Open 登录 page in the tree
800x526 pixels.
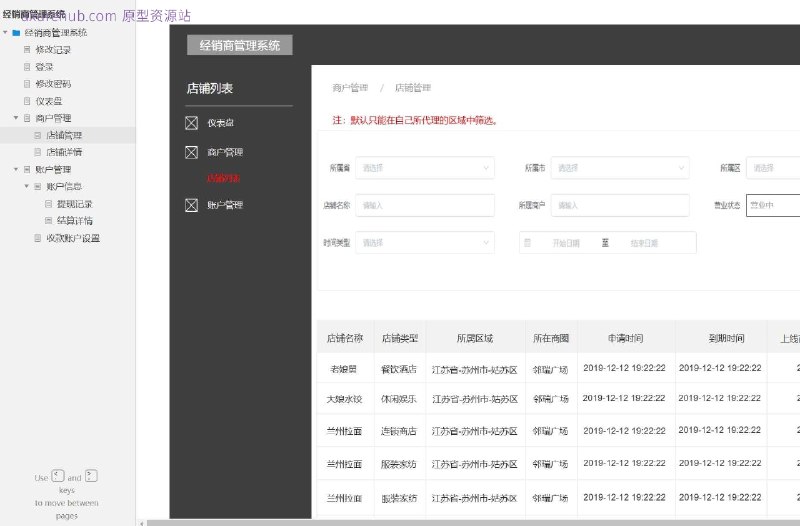[x=44, y=67]
